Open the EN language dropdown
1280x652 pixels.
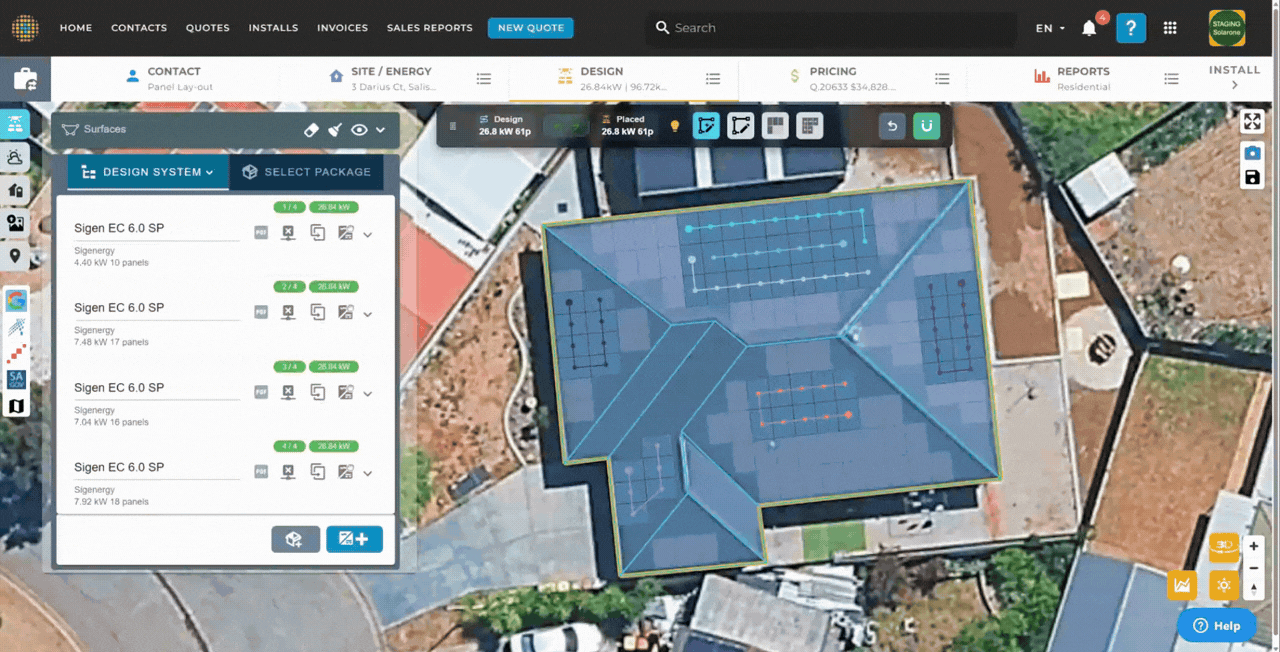1050,28
